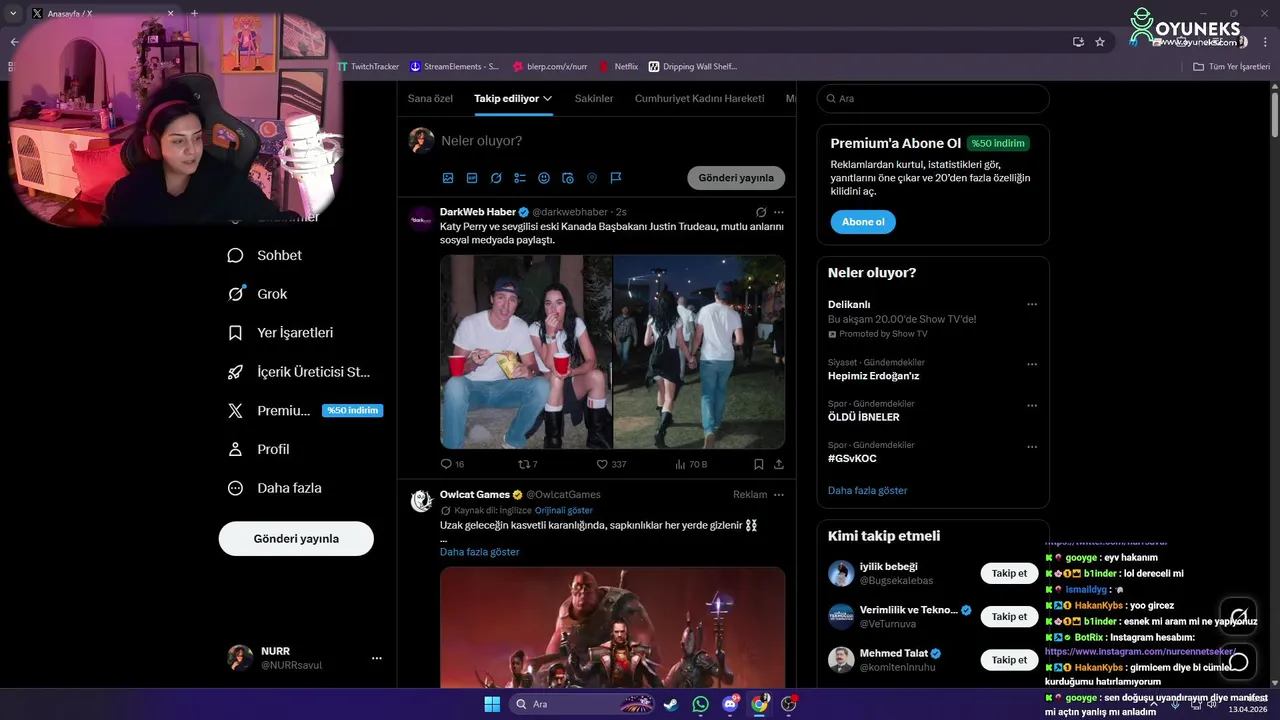Click Abone ol Premium button
This screenshot has width=1280, height=720.
[863, 222]
